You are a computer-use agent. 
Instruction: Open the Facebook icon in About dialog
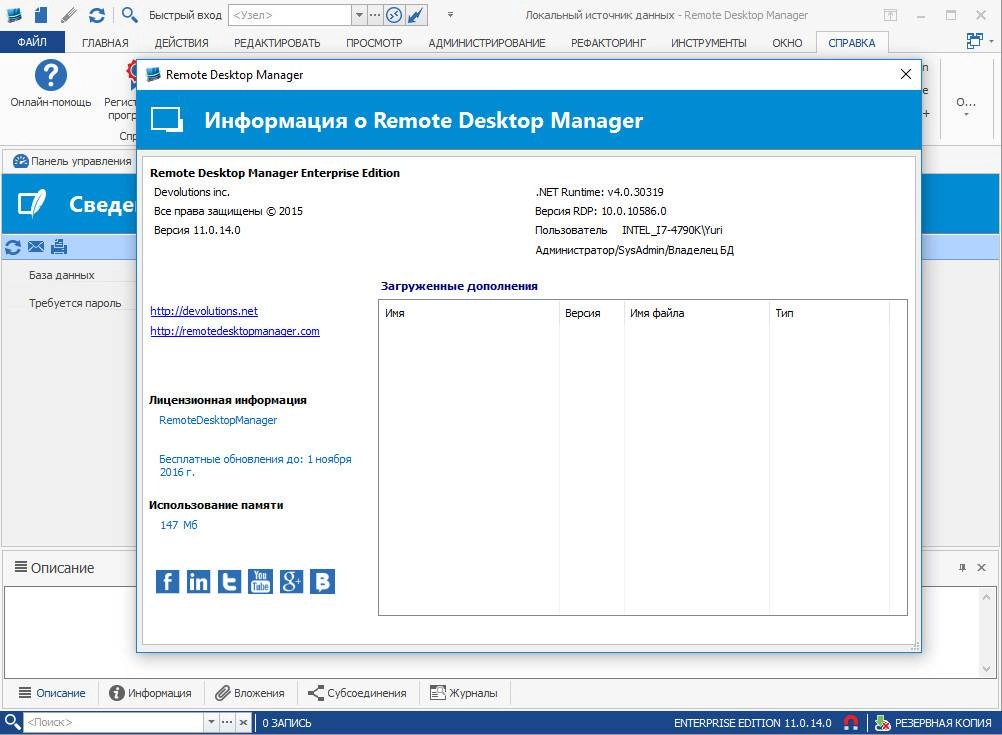(167, 581)
